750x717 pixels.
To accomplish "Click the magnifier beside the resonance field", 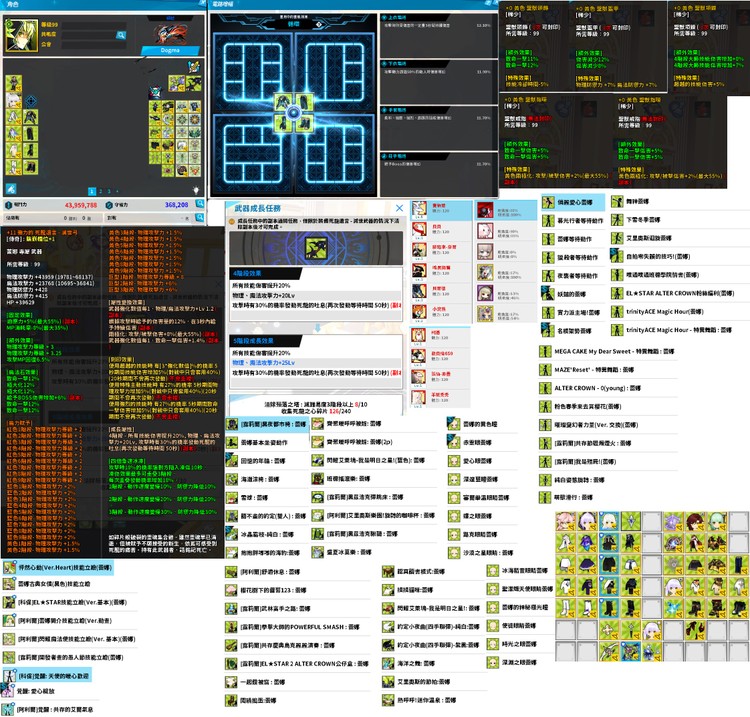I will click(121, 34).
